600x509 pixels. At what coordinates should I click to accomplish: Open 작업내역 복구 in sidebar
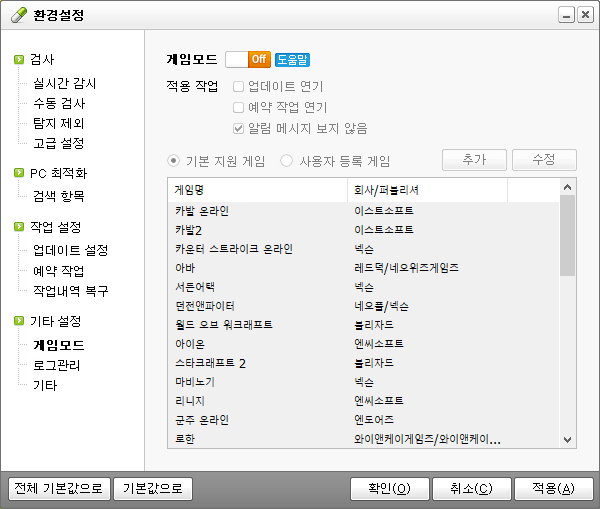coord(70,291)
